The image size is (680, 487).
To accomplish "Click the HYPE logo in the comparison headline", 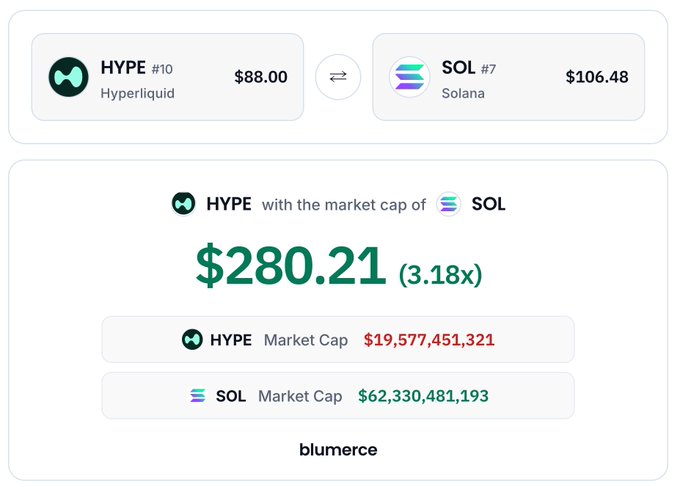I will click(183, 203).
